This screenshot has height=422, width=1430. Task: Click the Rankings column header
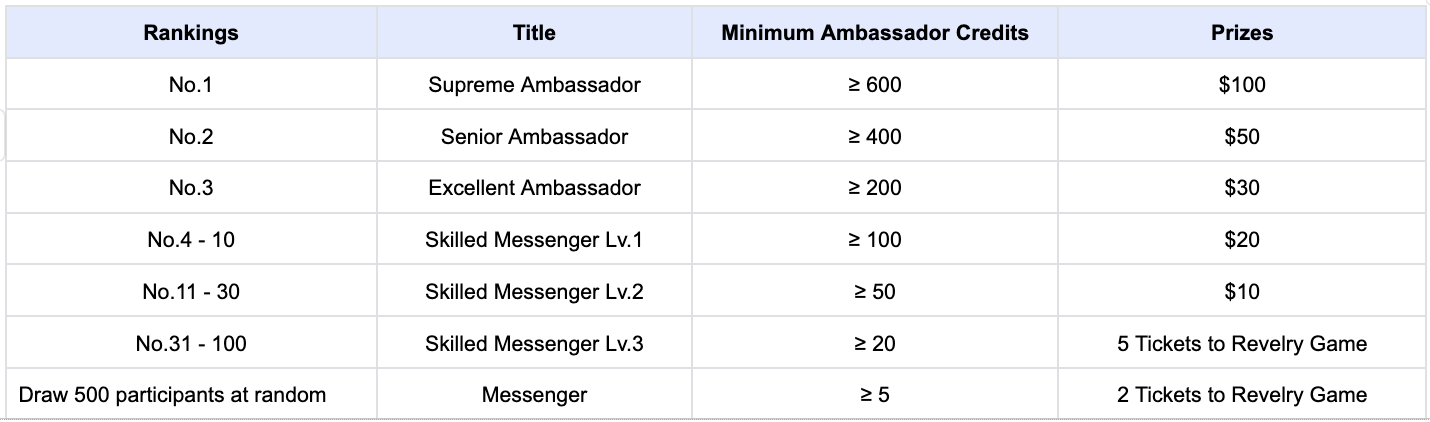pyautogui.click(x=191, y=33)
